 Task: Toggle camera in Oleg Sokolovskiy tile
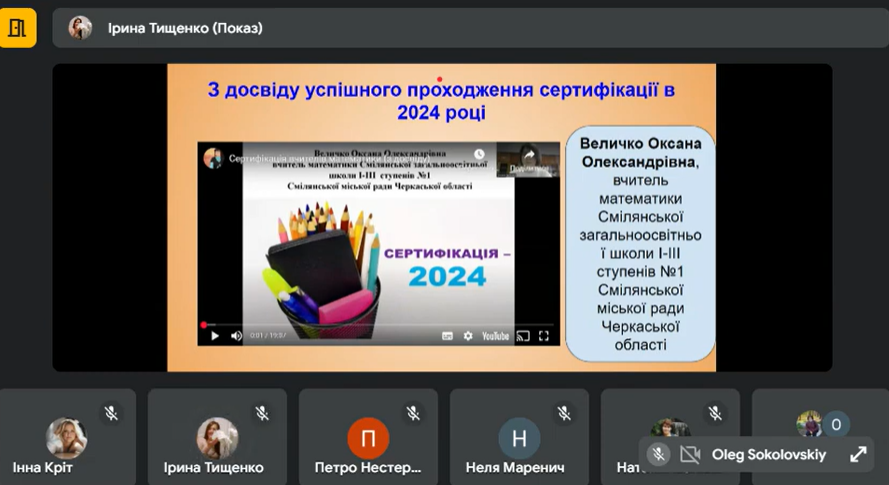689,455
